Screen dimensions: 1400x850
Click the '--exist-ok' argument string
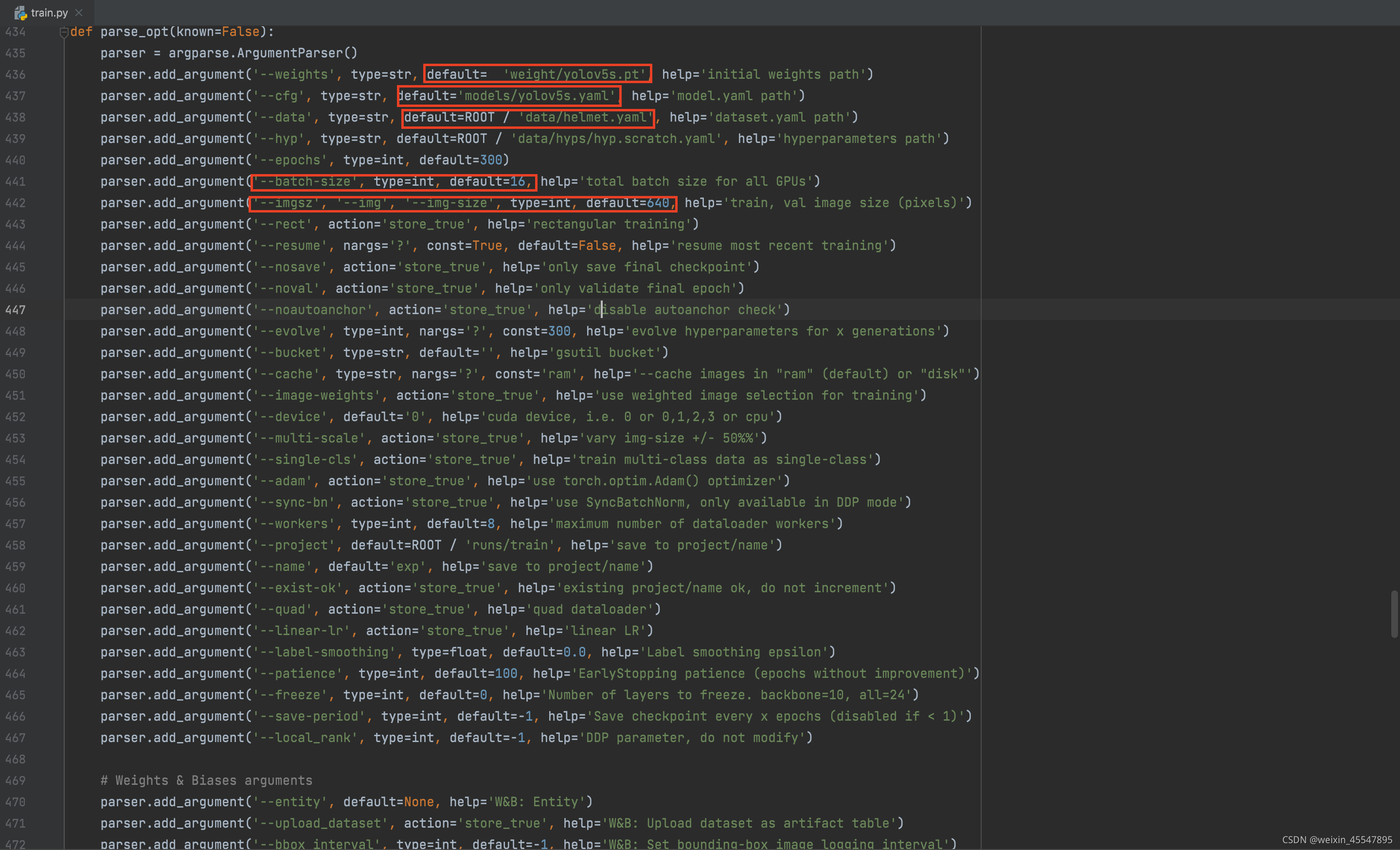pyautogui.click(x=298, y=588)
